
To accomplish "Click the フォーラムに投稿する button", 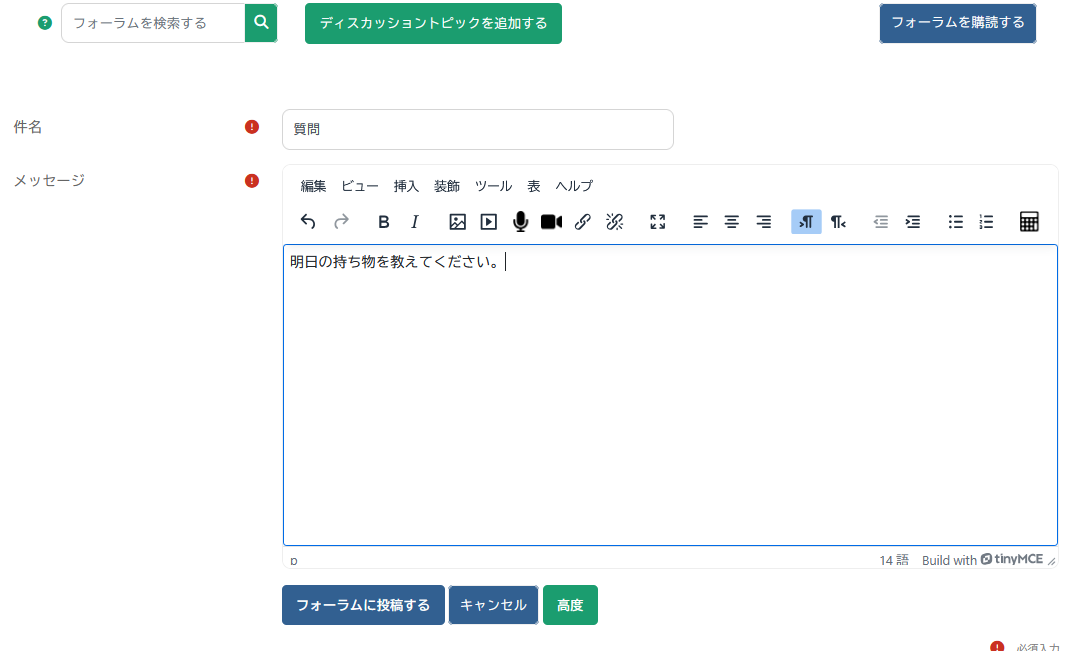I will click(x=363, y=605).
